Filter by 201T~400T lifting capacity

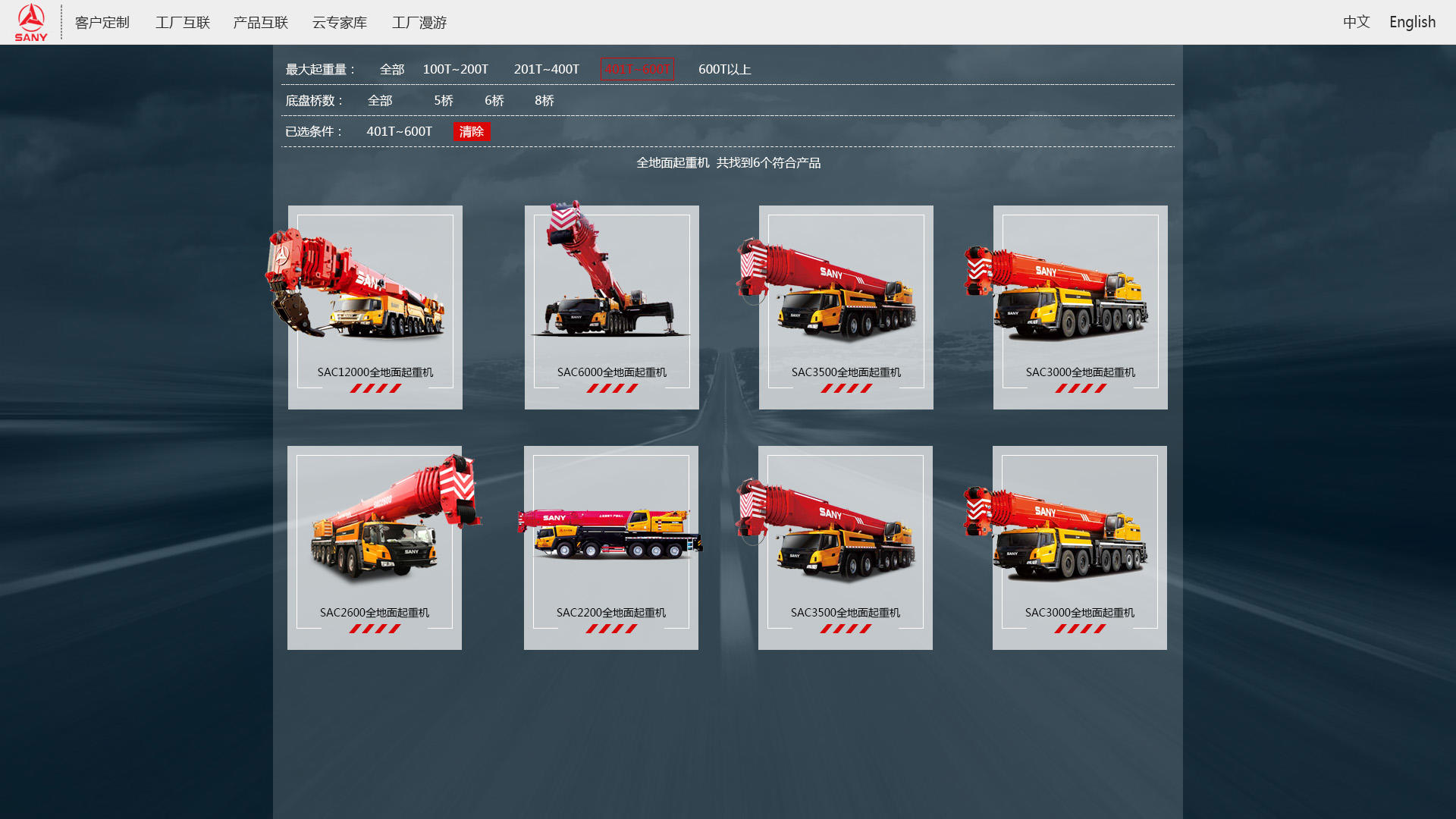coord(547,69)
